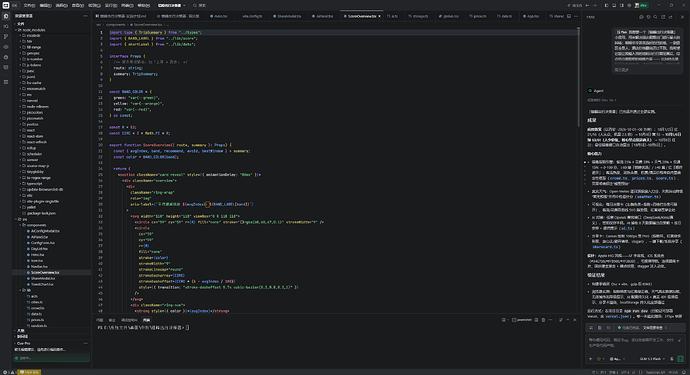
Task: Open the weather.ts link in chat response
Action: click(x=648, y=197)
